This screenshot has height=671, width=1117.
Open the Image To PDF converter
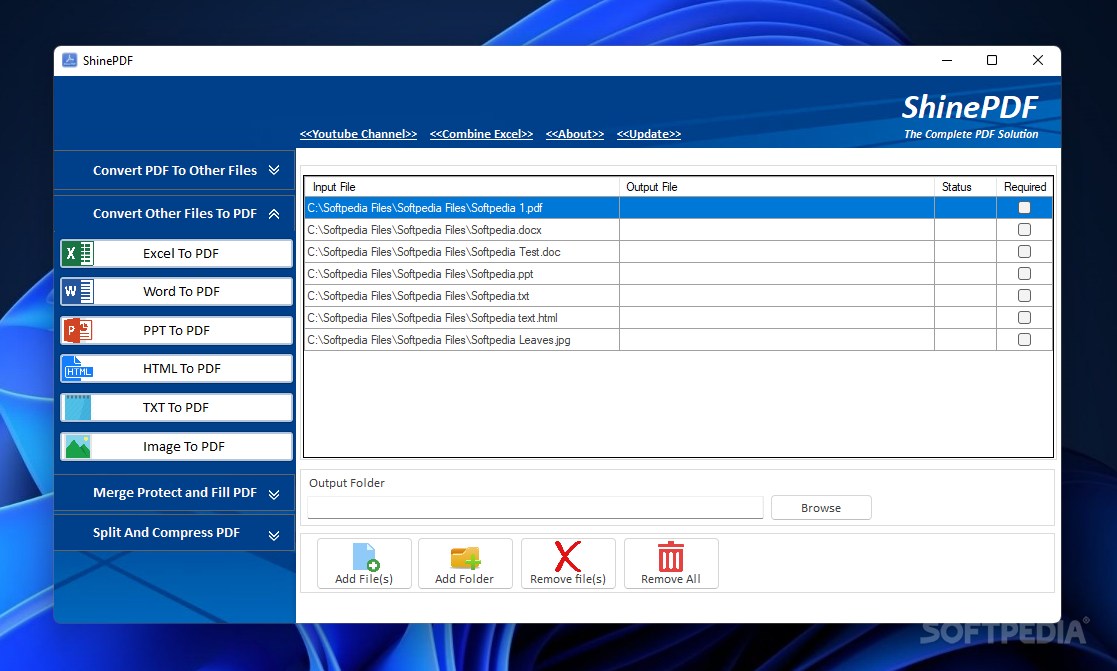[x=177, y=447]
